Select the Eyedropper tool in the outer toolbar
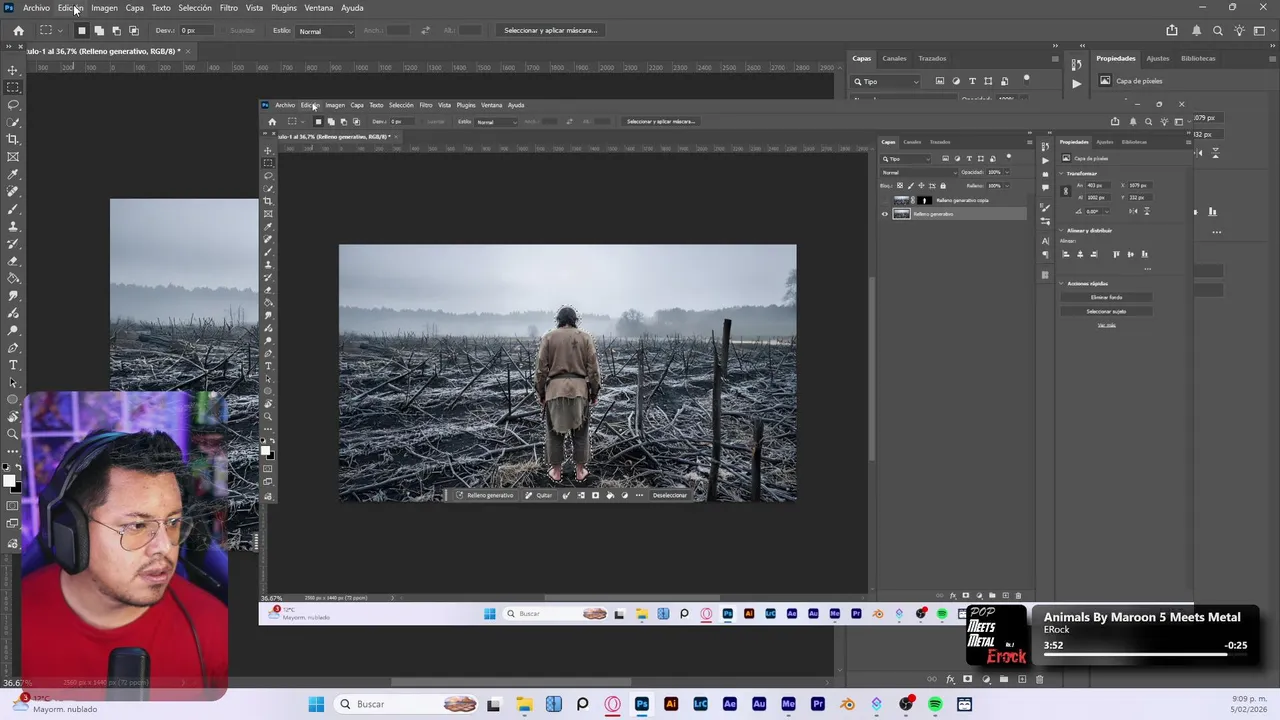Viewport: 1280px width, 720px height. pyautogui.click(x=13, y=174)
